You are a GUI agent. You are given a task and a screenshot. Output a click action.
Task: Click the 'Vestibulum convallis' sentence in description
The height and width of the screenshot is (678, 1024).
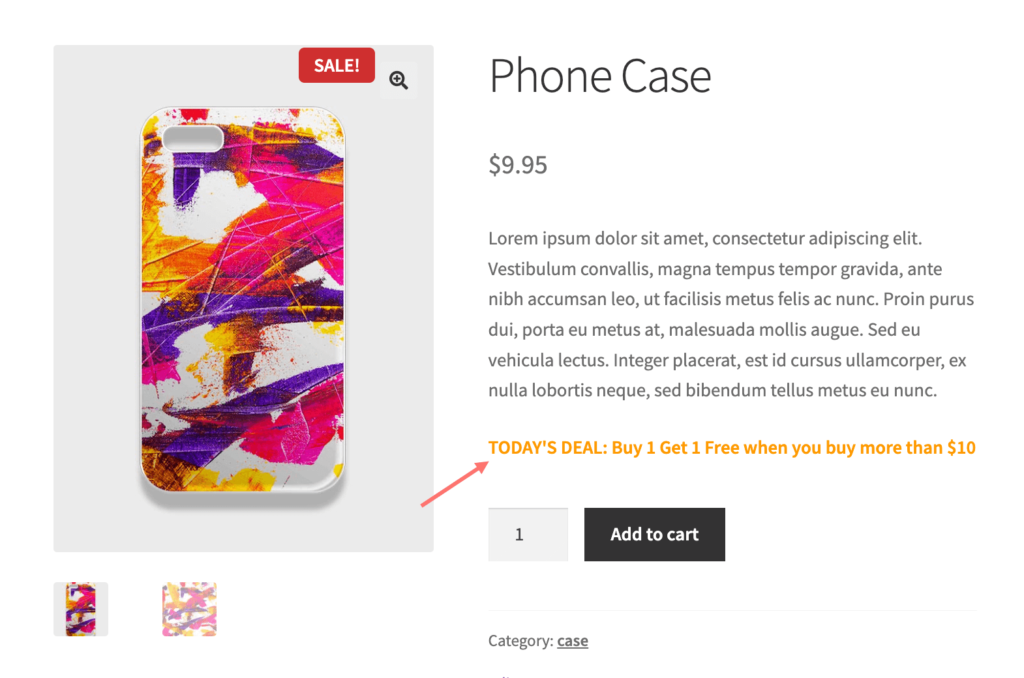(715, 269)
